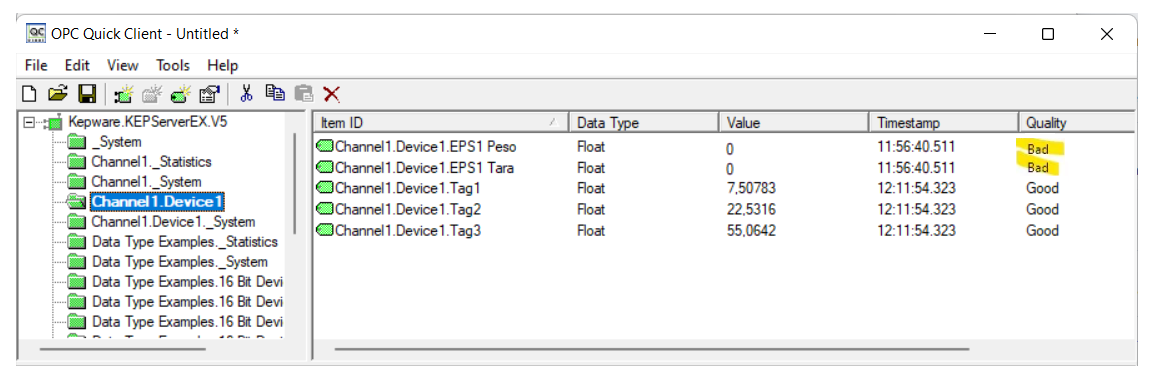Click the value 7,50783
This screenshot has width=1156, height=380.
click(x=751, y=188)
